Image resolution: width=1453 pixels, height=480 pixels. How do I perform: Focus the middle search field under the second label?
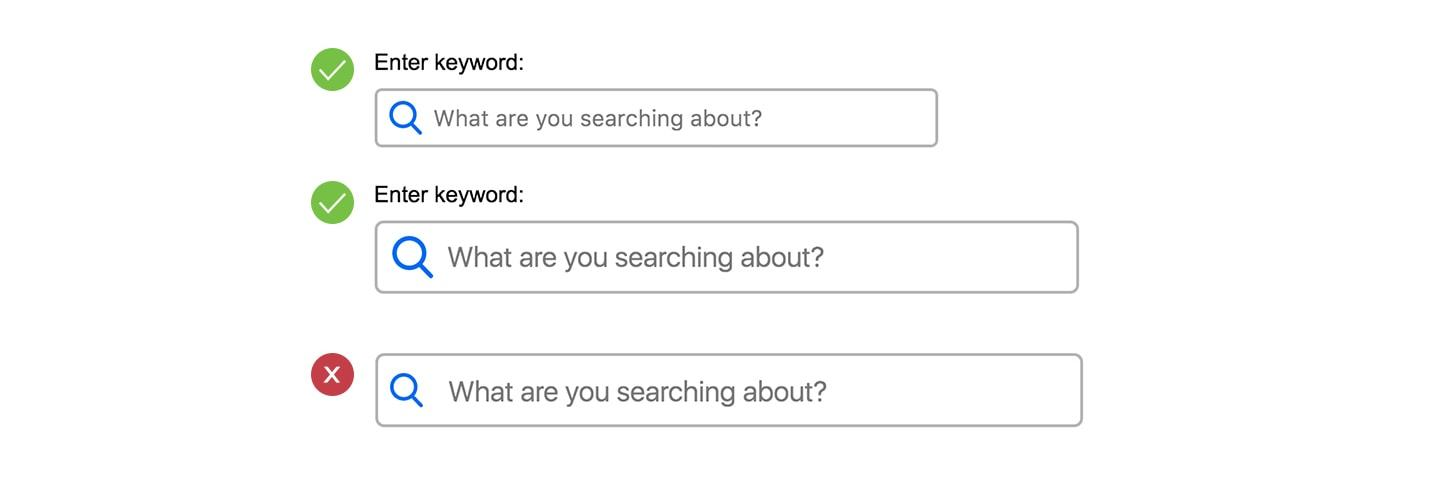726,257
